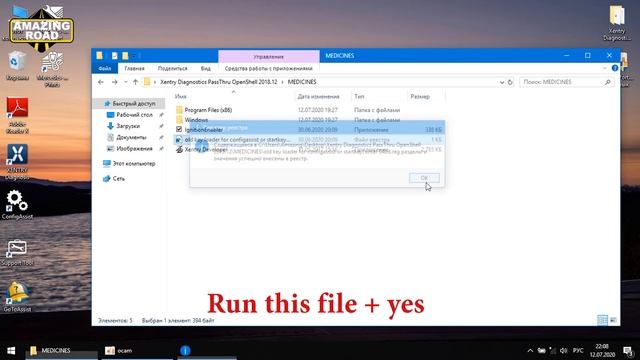
Task: Open Изображения in the sidebar
Action: [134, 149]
